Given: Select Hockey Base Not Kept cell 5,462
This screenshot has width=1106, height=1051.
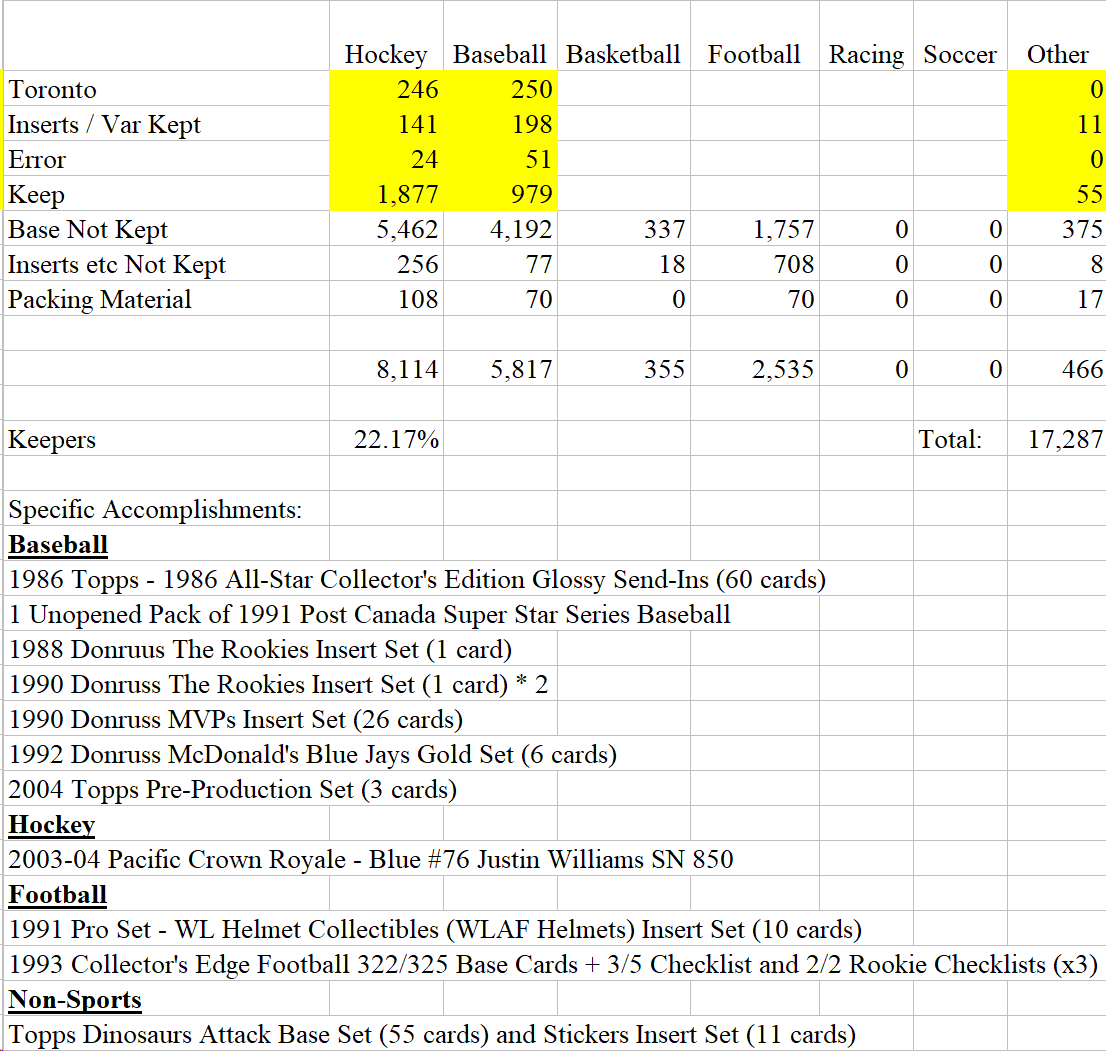Looking at the screenshot, I should point(386,229).
